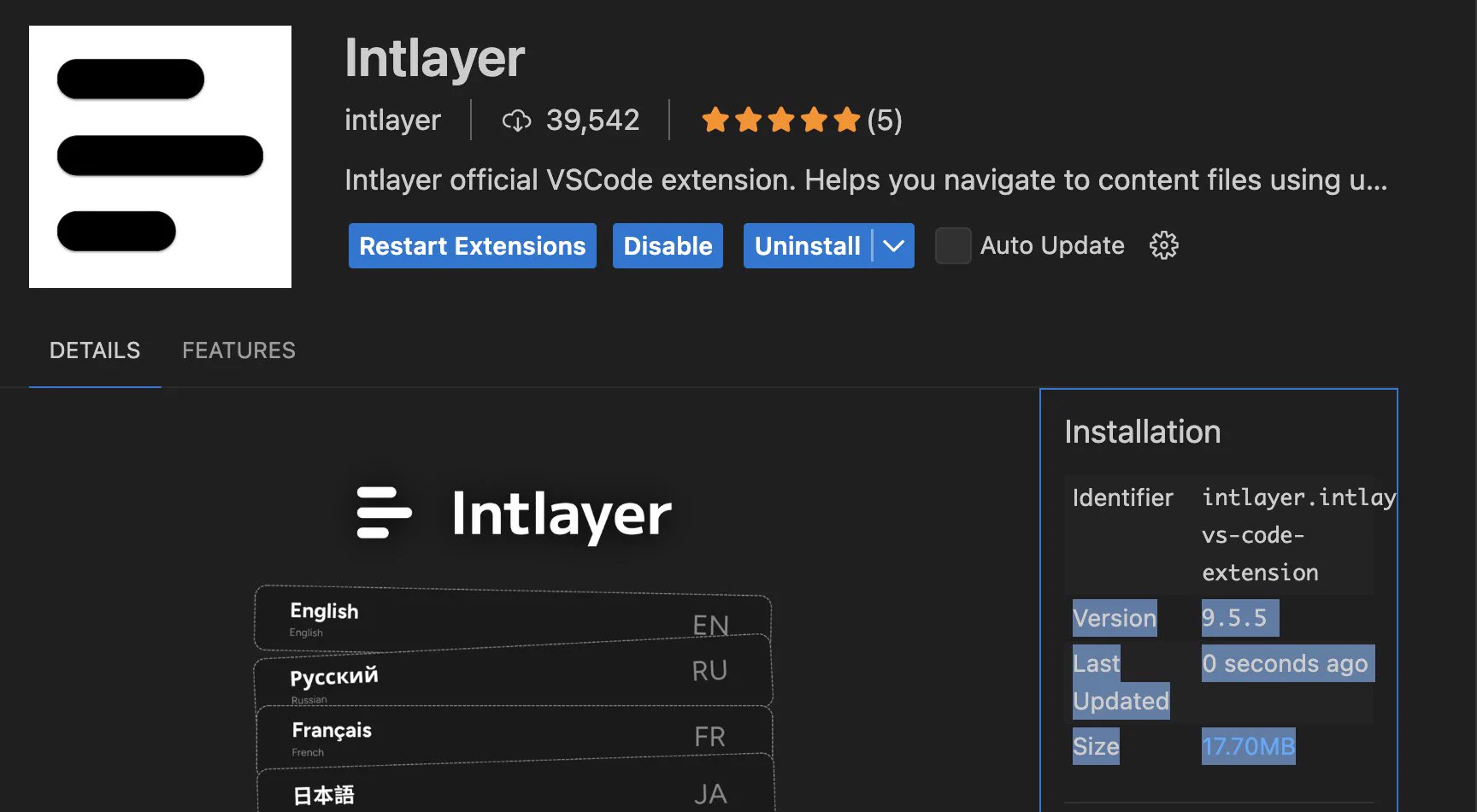Click the install count cloud download icon
The height and width of the screenshot is (812, 1477).
pos(516,121)
